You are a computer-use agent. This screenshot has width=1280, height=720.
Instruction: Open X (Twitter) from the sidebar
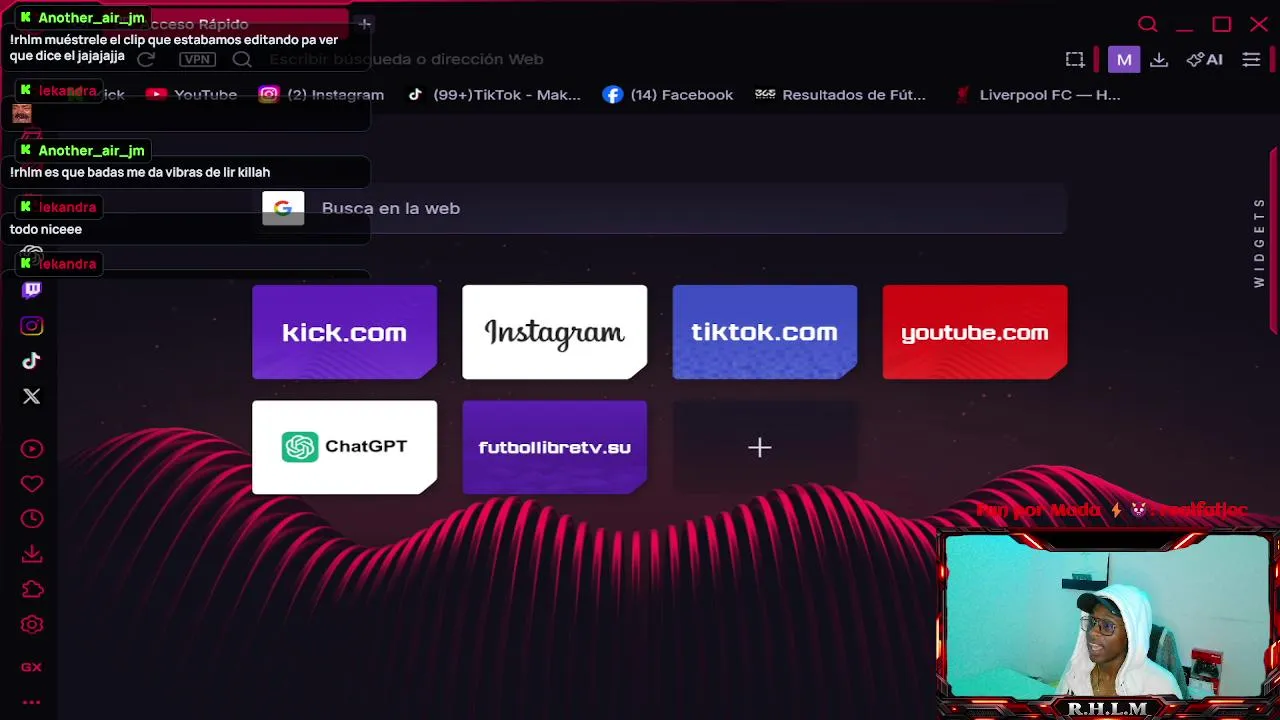pos(32,397)
